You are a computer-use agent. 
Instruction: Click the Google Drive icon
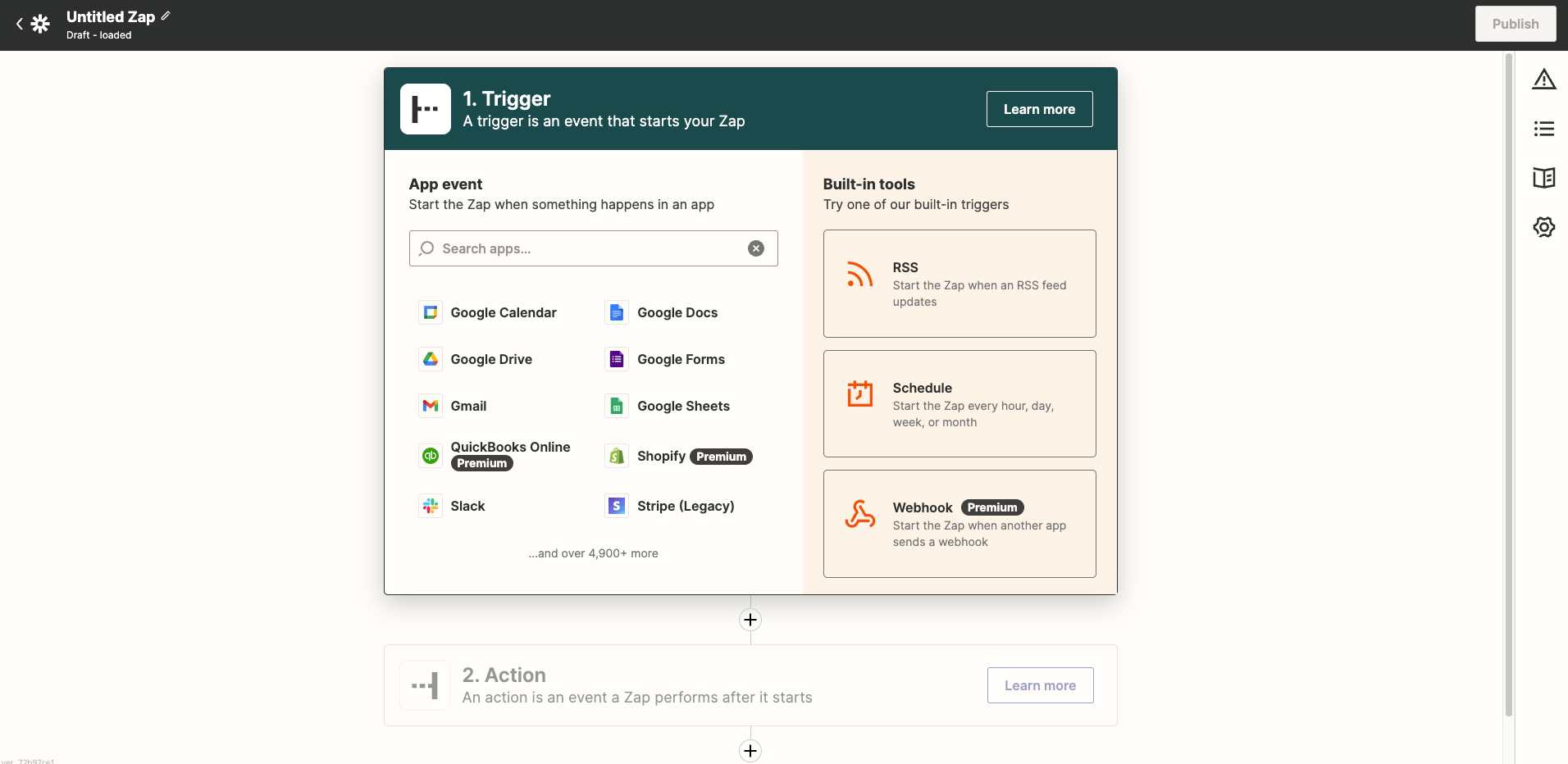click(431, 359)
